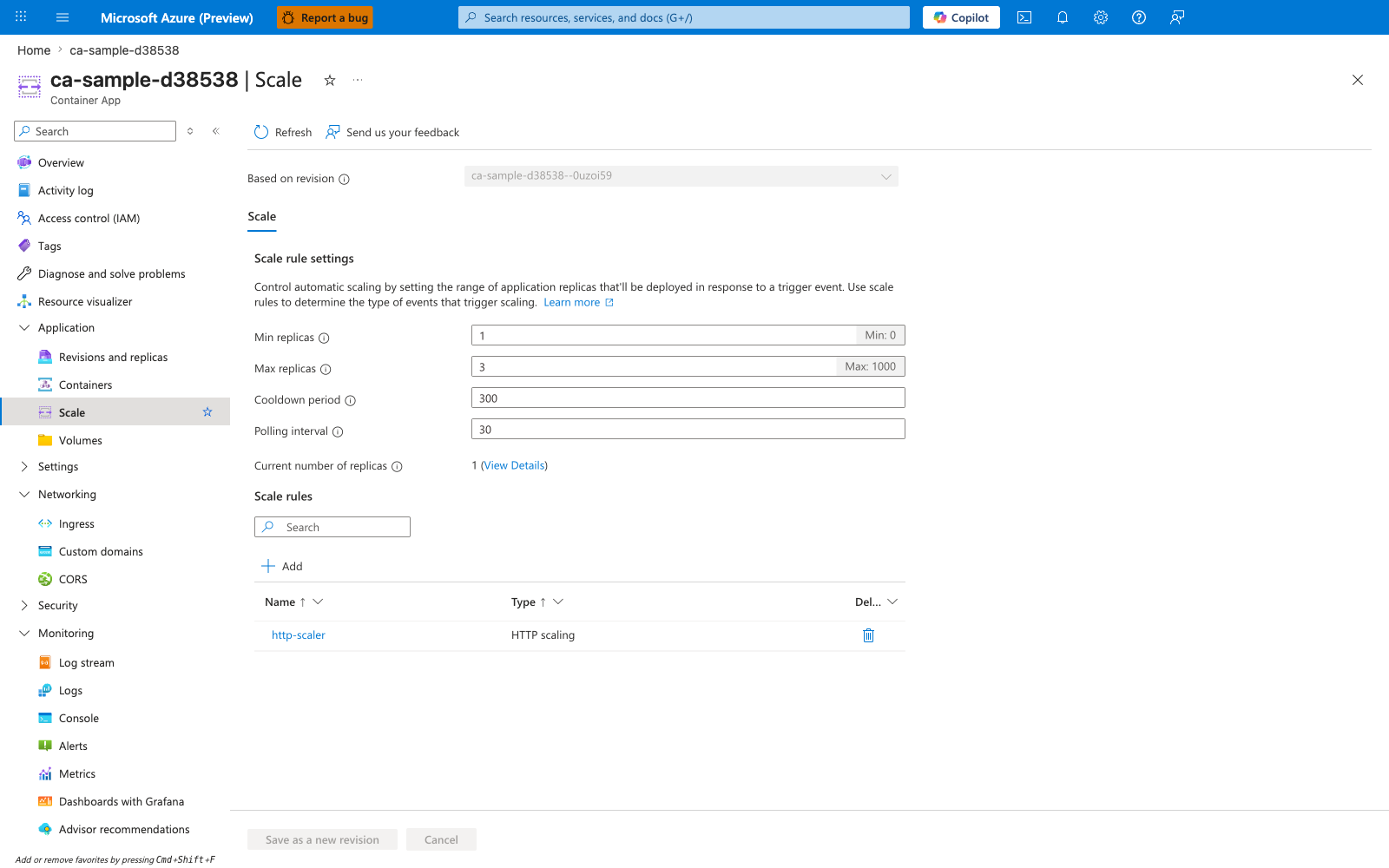Expand the Settings section

[24, 467]
